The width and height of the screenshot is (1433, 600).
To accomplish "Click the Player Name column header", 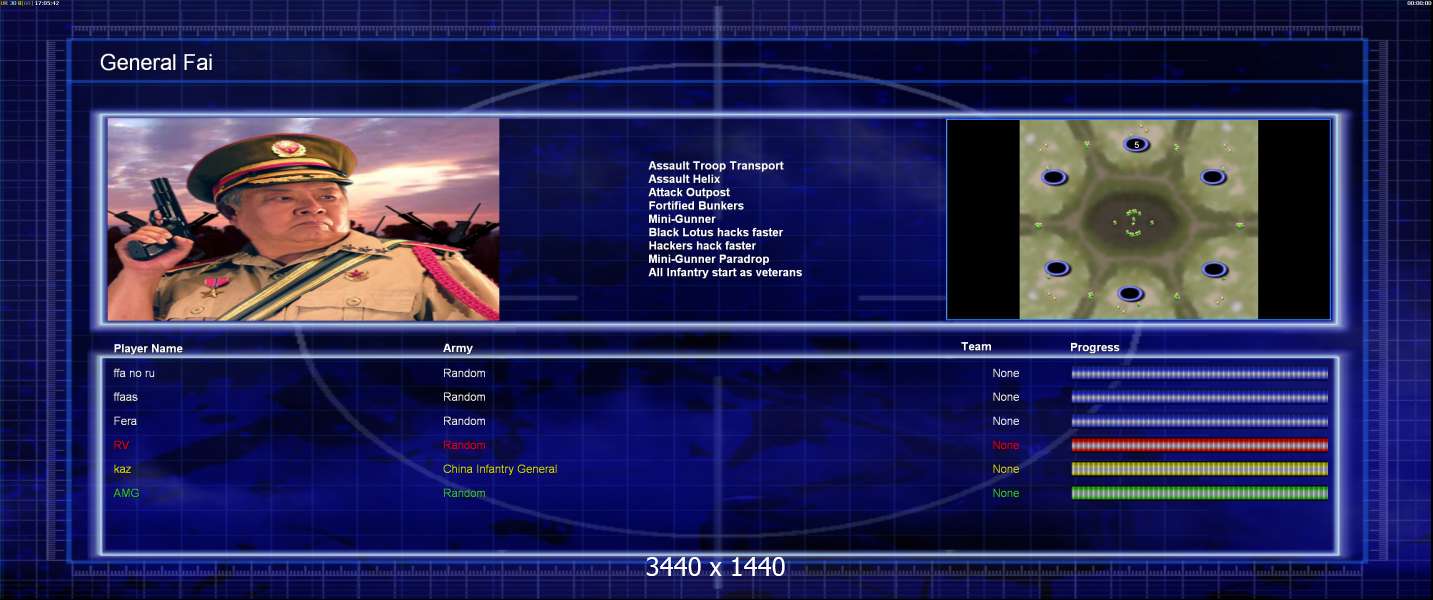I will tap(148, 349).
